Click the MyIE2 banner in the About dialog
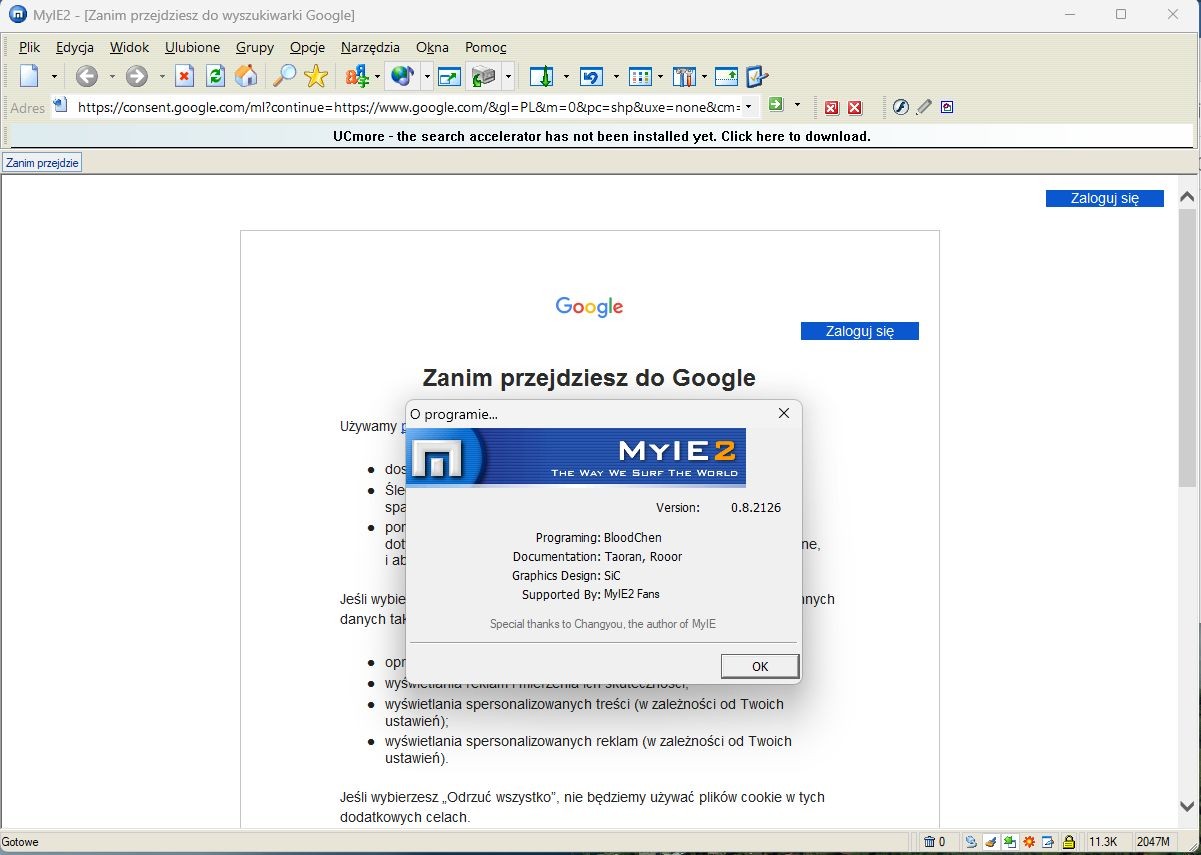Viewport: 1201px width, 855px height. coord(576,457)
